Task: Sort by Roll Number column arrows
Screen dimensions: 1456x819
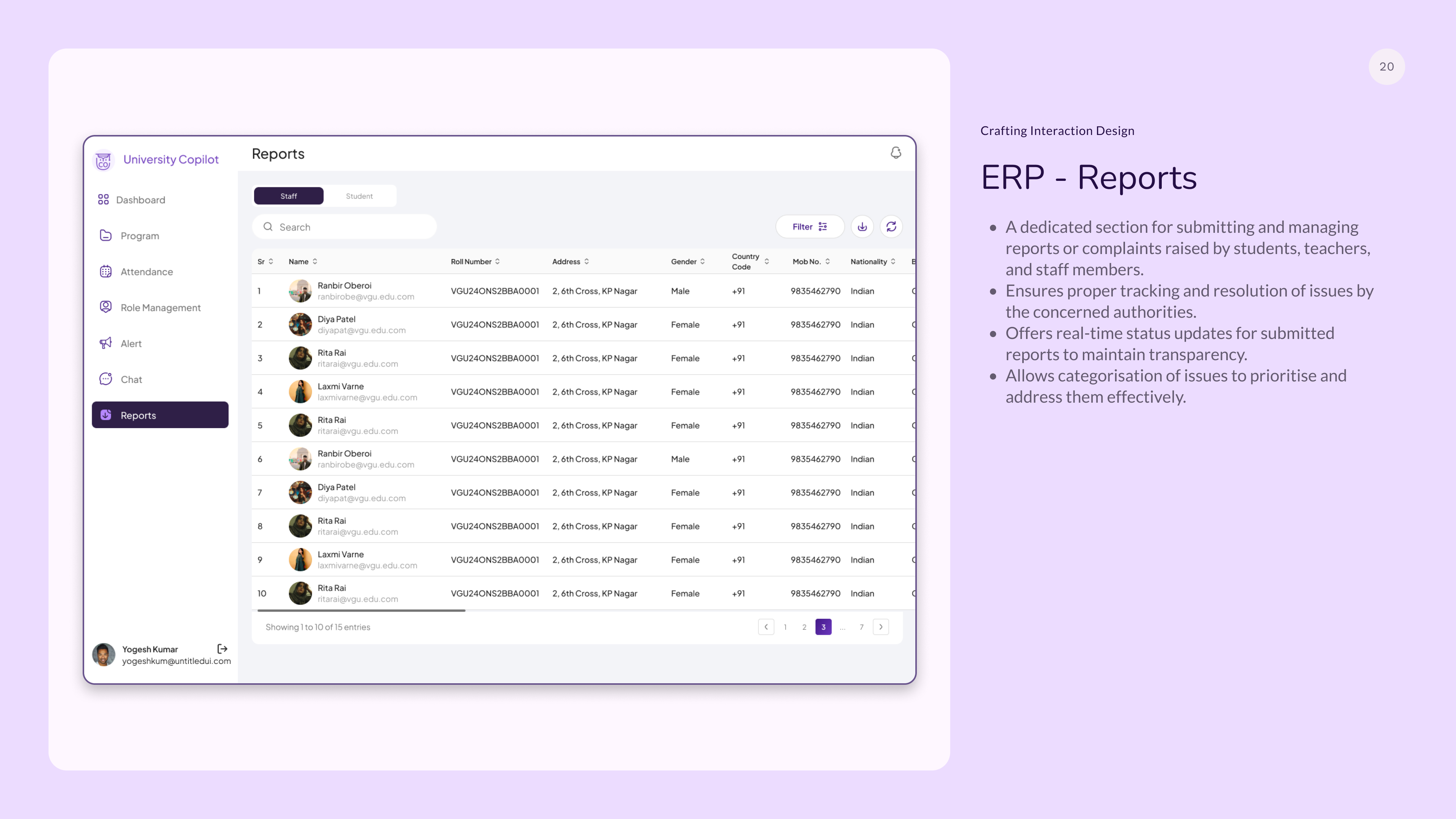Action: pos(497,261)
